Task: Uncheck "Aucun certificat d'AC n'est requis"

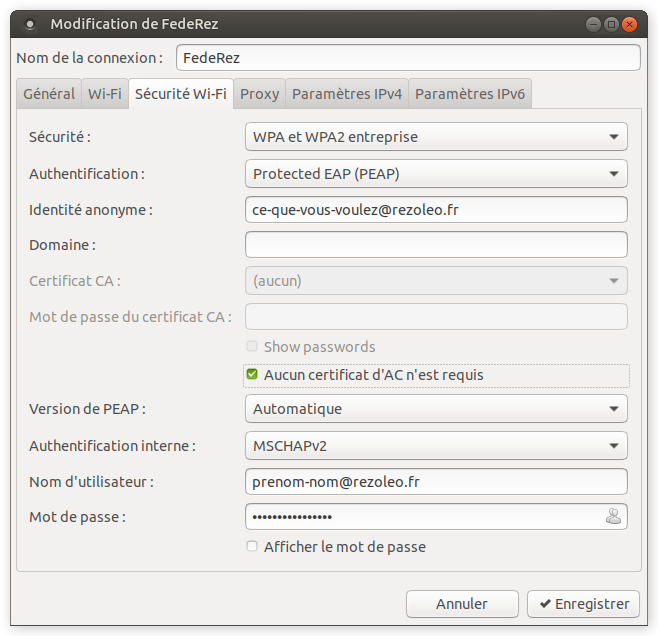Action: (x=252, y=375)
